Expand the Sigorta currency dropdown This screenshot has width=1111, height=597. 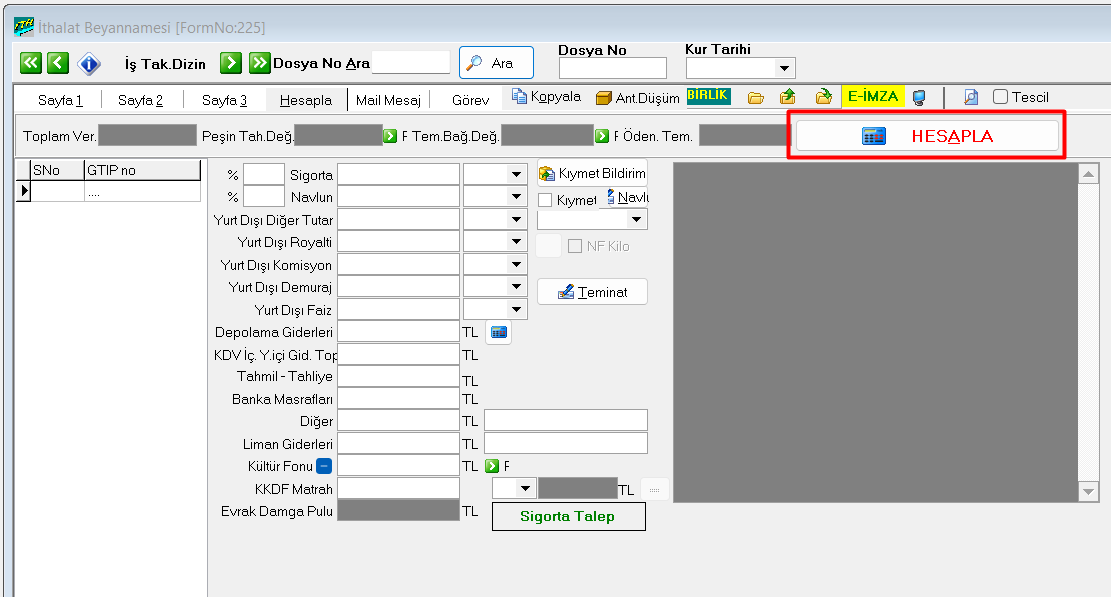[516, 174]
